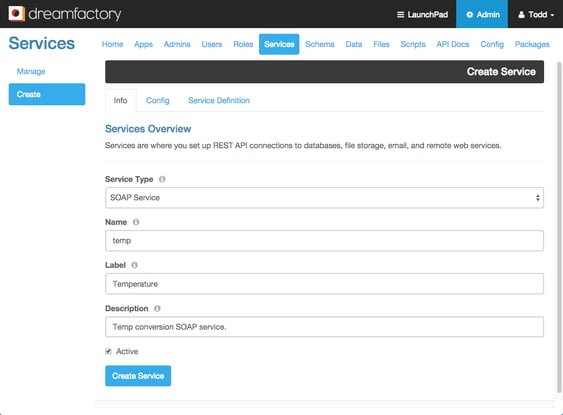Viewport: 563px width, 415px height.
Task: Select API Docs in the navigation
Action: 453,44
